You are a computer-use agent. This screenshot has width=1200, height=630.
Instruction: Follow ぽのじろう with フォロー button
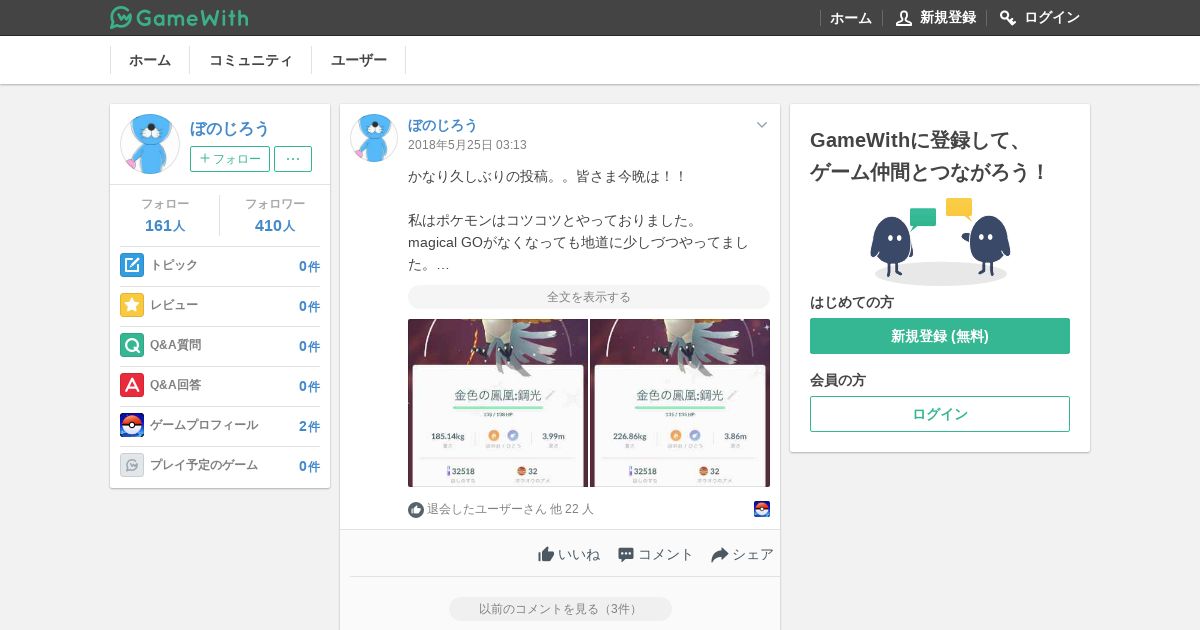pos(230,159)
